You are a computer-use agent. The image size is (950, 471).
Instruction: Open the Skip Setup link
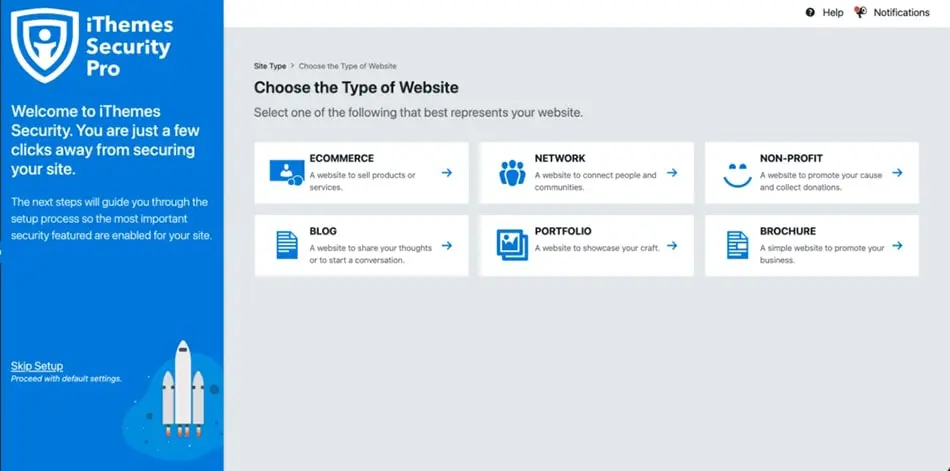37,366
